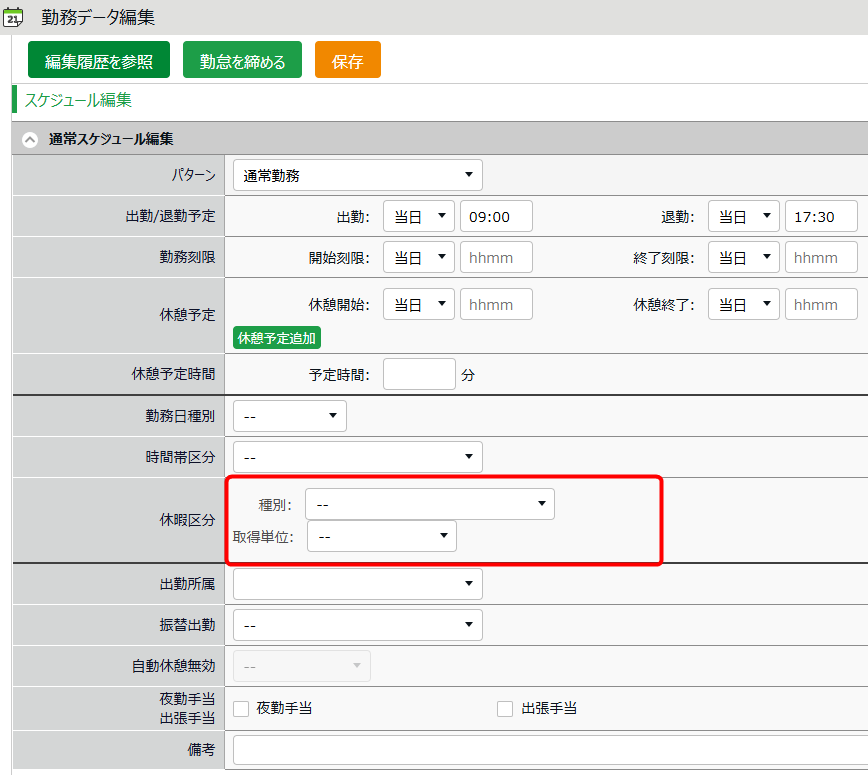Open the 勤務日種別 dropdown
The width and height of the screenshot is (868, 775).
click(x=289, y=416)
